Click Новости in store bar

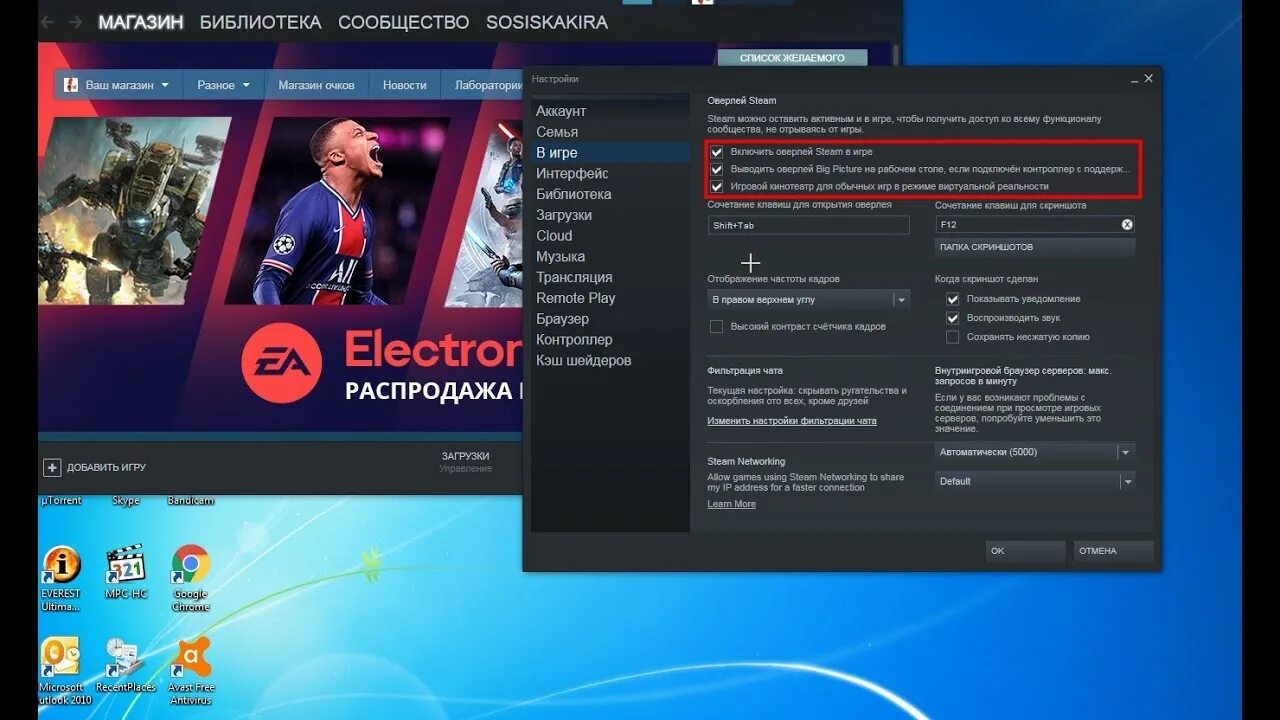pyautogui.click(x=404, y=85)
